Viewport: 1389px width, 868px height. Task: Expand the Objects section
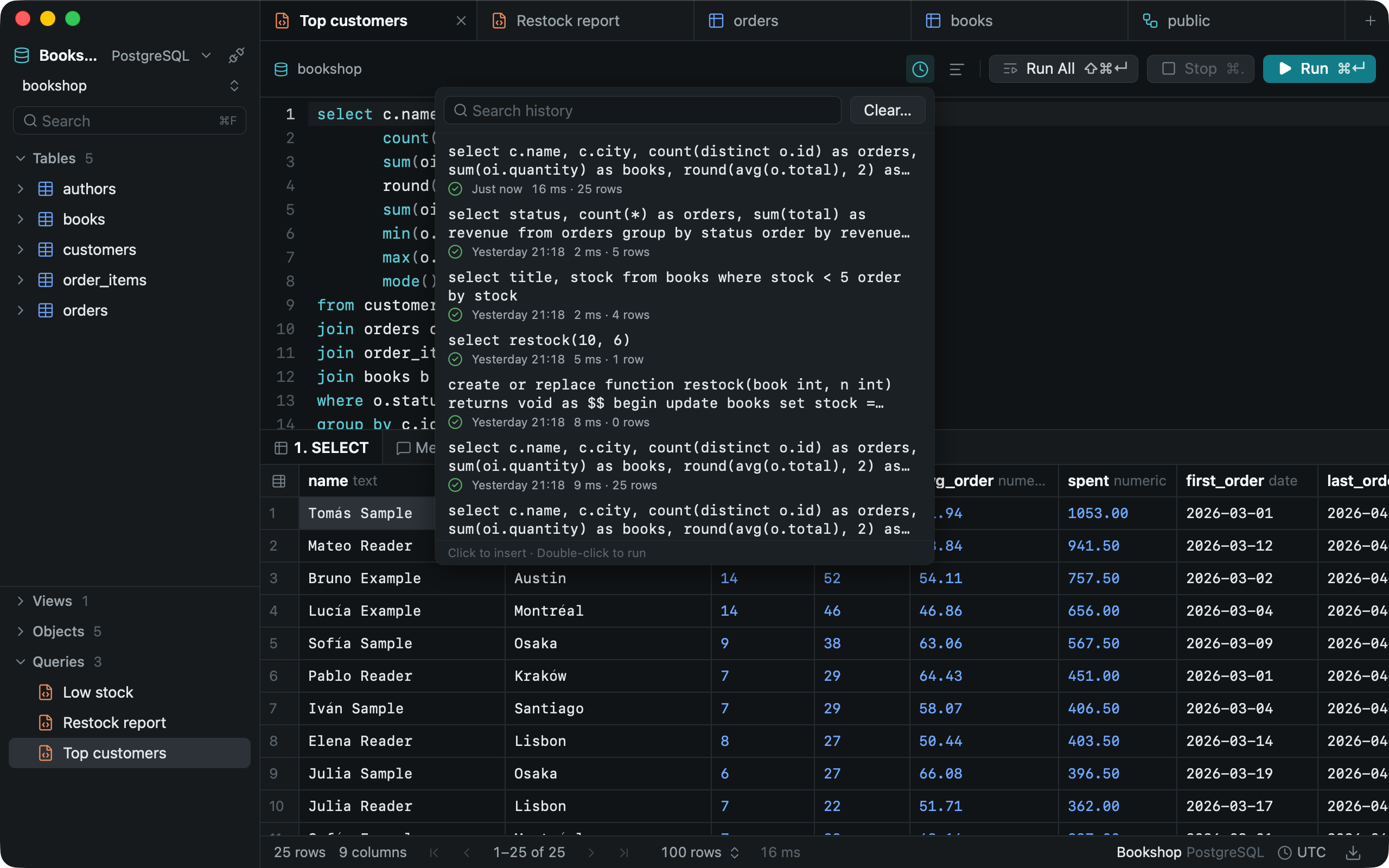21,631
